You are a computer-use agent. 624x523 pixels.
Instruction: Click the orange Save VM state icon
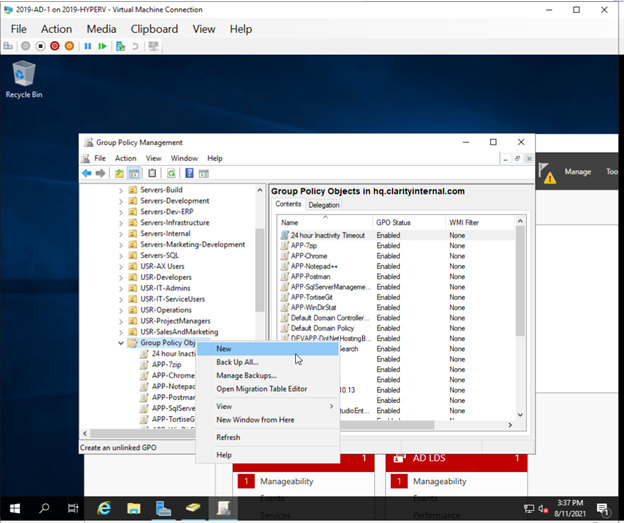pos(69,46)
